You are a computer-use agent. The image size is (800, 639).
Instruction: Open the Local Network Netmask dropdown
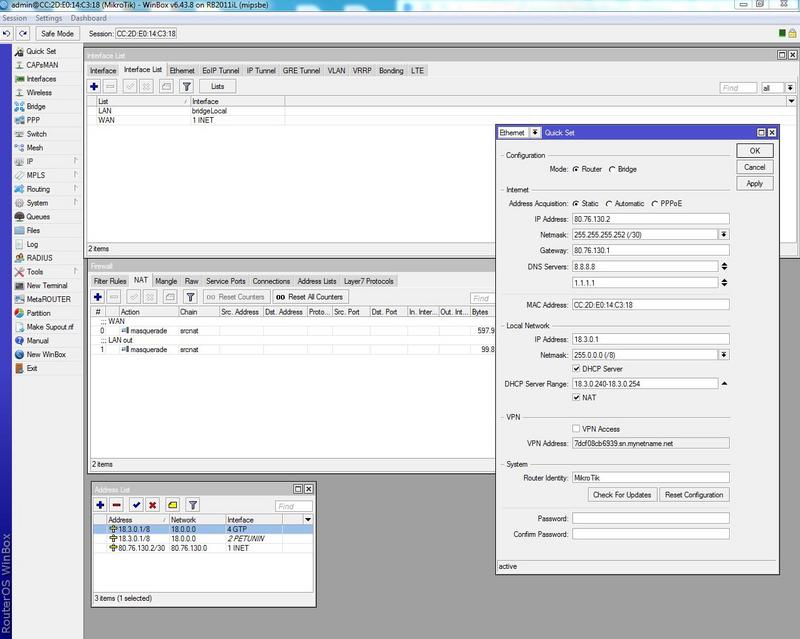[724, 355]
